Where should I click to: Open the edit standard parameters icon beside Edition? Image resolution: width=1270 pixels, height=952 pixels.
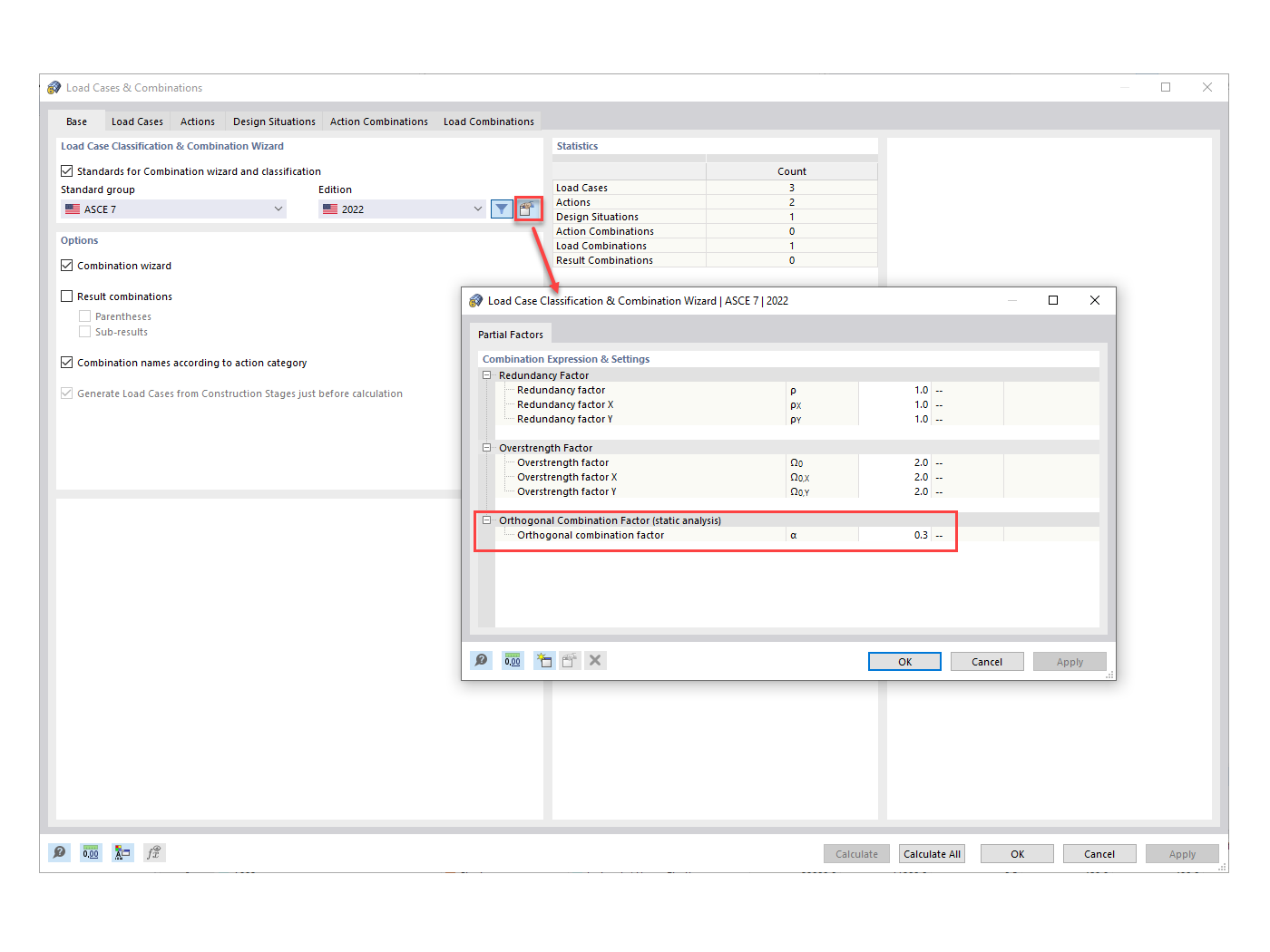(x=527, y=209)
